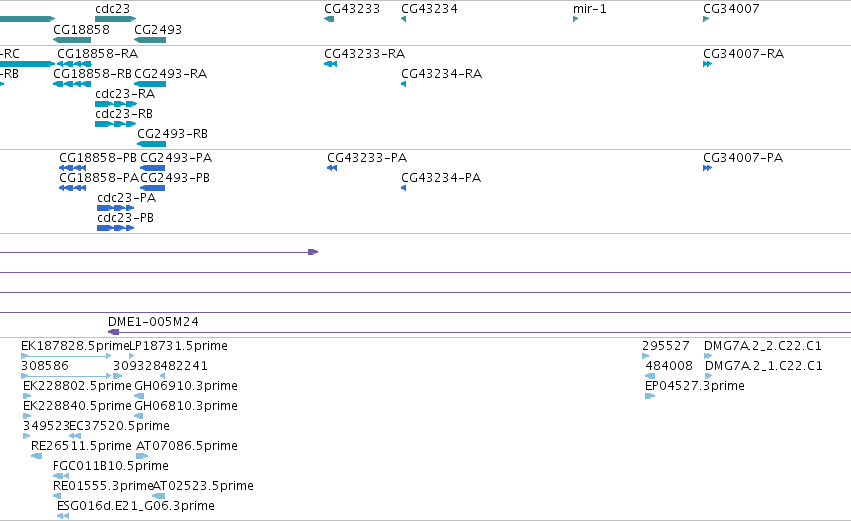
Task: Select the CG18858 gene label
Action: pyautogui.click(x=81, y=30)
